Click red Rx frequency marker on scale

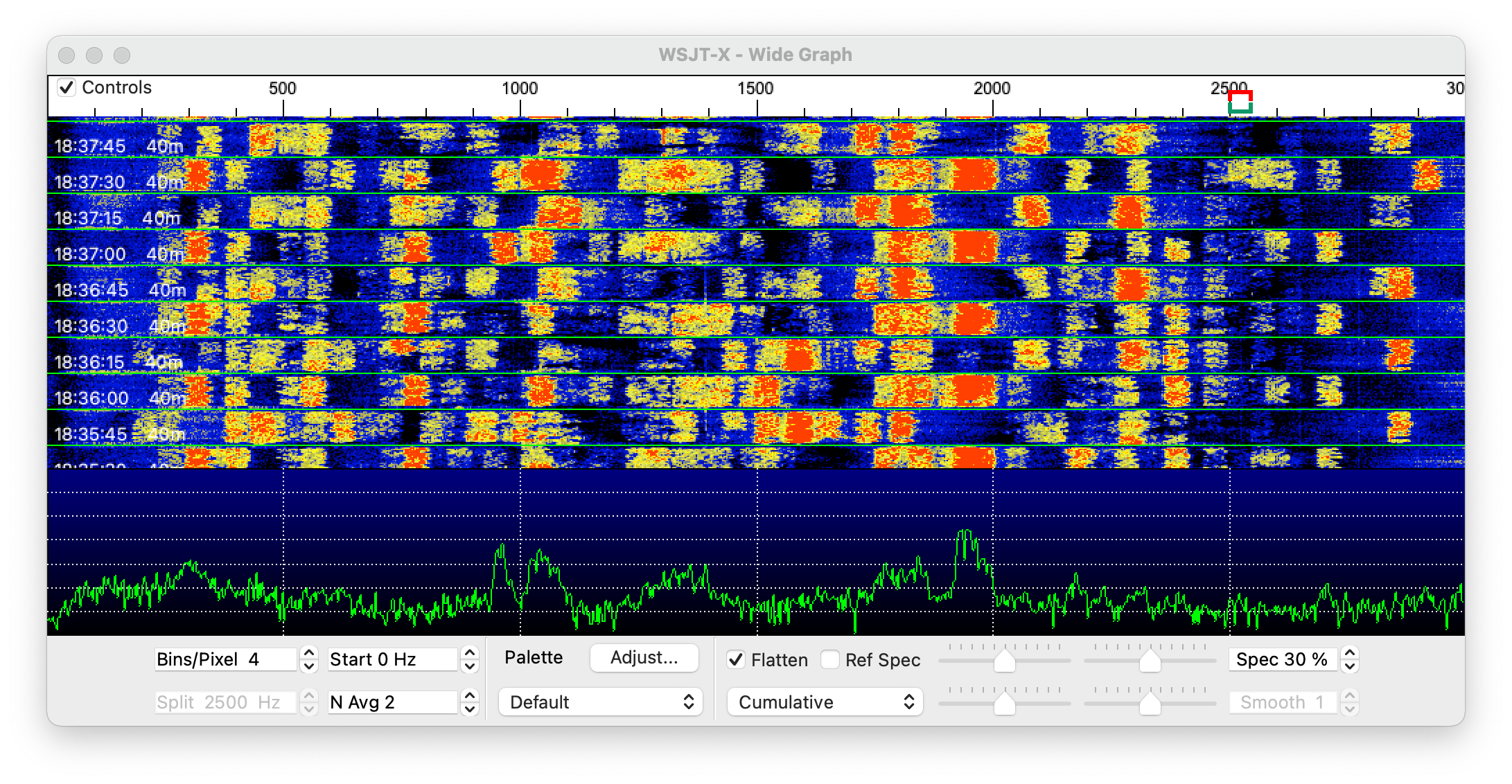(x=1240, y=94)
